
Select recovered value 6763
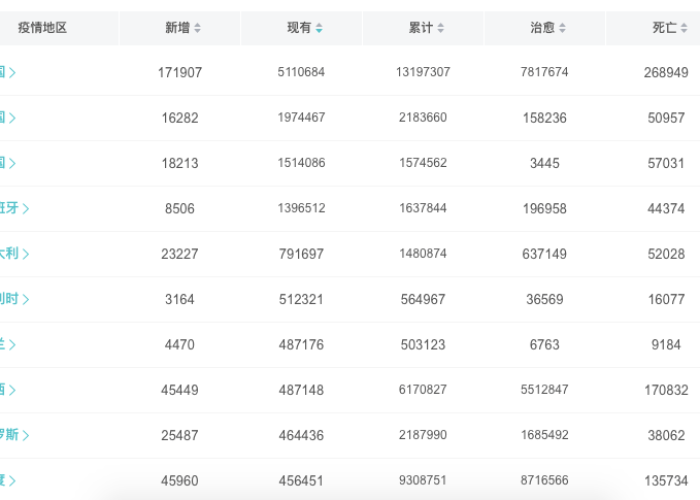[545, 345]
